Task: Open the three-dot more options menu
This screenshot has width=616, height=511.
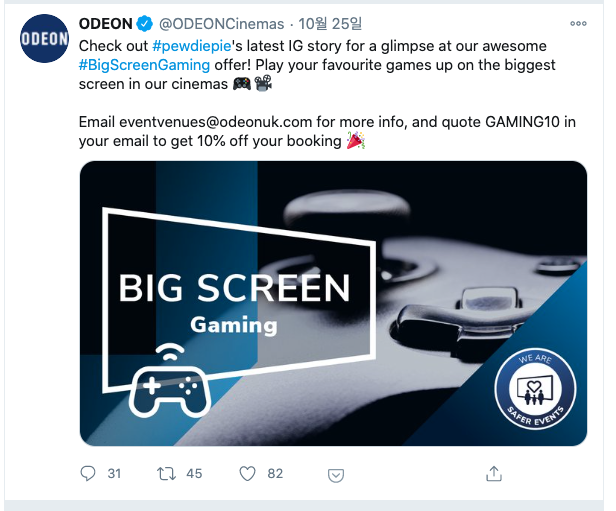Action: click(x=578, y=24)
